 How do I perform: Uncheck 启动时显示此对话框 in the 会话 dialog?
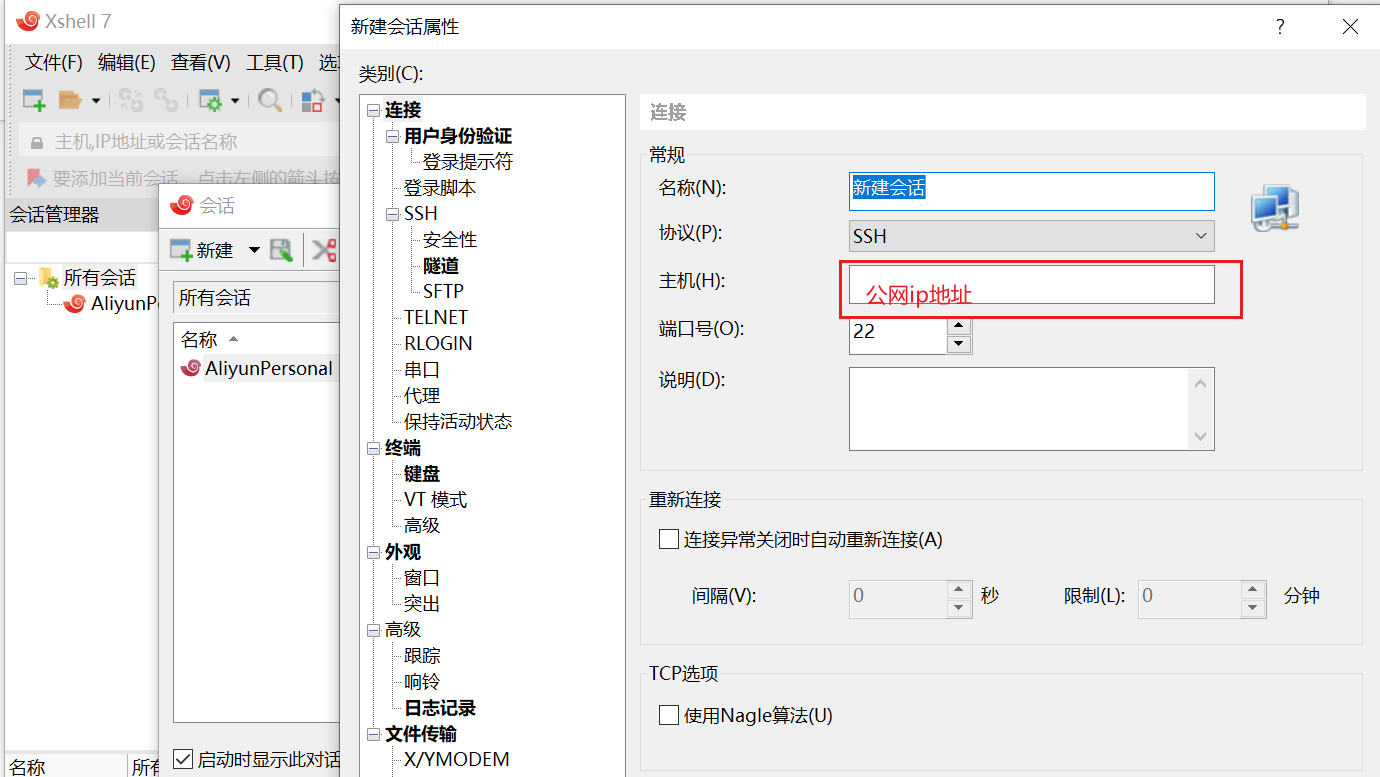183,759
